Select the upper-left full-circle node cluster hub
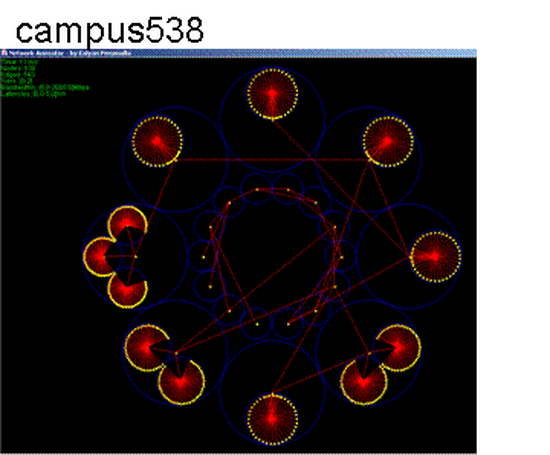This screenshot has width=550, height=455. (x=157, y=141)
